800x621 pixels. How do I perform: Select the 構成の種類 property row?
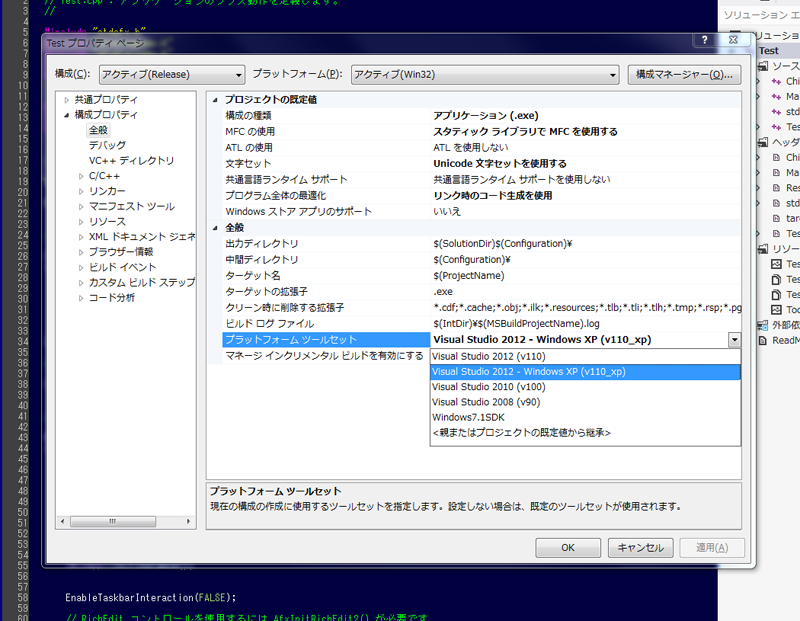click(x=481, y=116)
